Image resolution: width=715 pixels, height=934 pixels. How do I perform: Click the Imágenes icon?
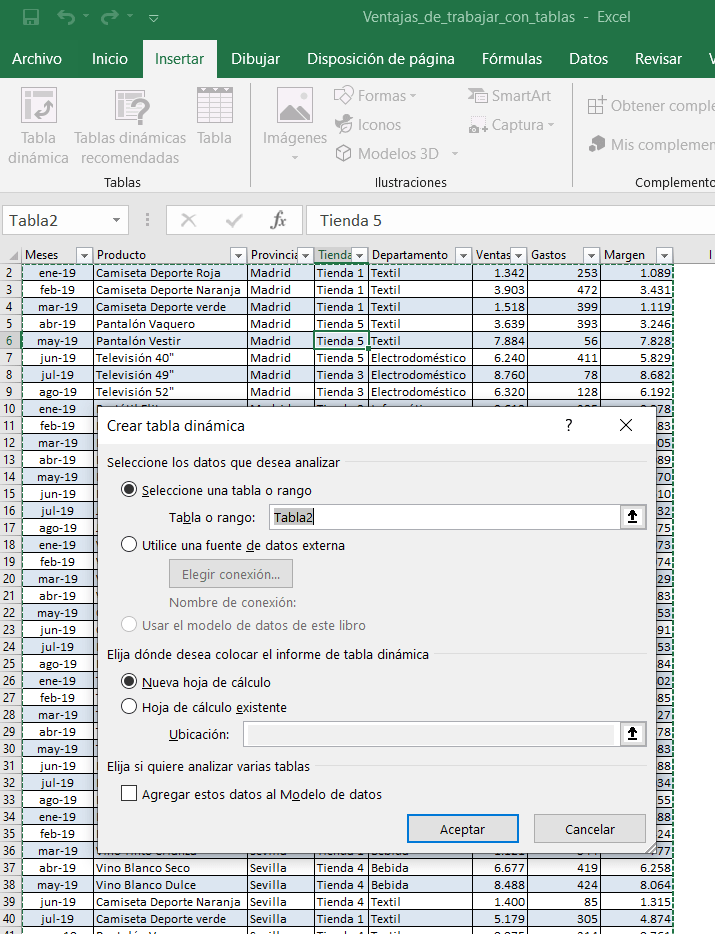point(295,105)
